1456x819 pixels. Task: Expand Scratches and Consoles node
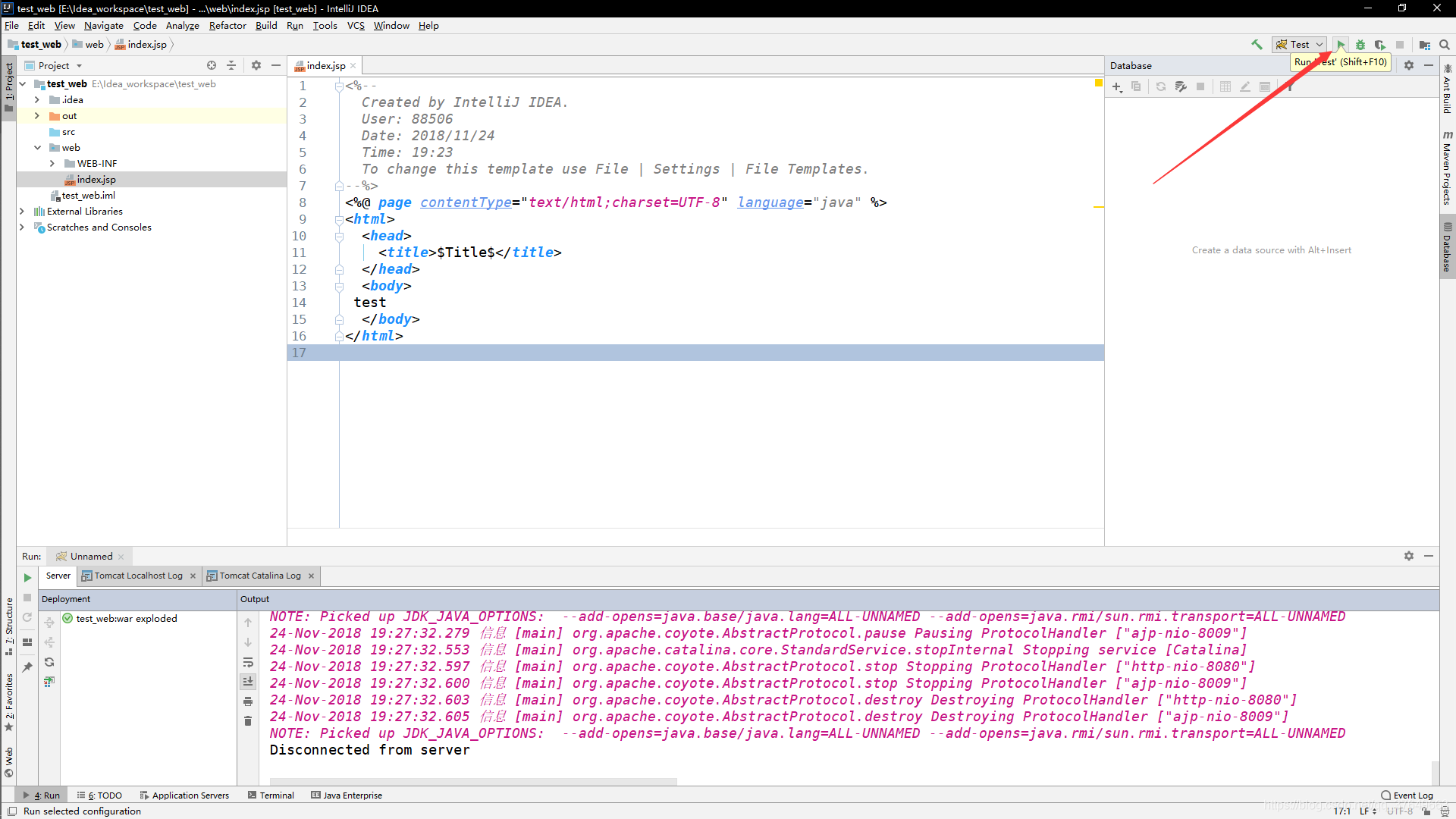pyautogui.click(x=22, y=227)
